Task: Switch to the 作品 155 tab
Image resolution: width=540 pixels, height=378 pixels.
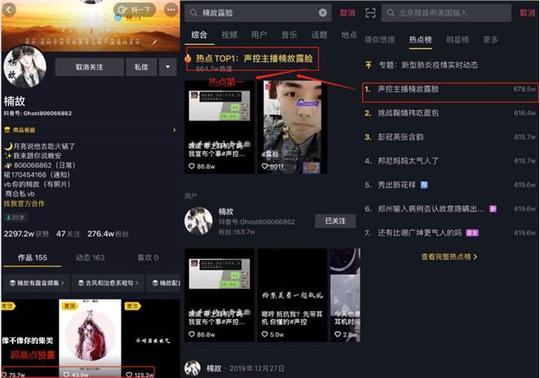Action: coord(32,258)
